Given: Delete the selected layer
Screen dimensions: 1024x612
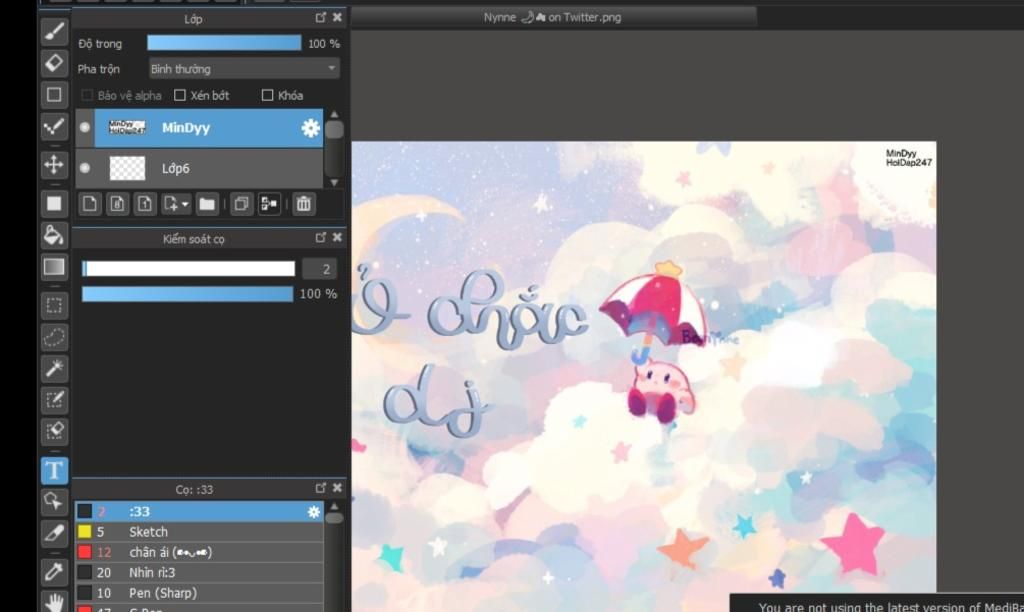Looking at the screenshot, I should tap(304, 204).
